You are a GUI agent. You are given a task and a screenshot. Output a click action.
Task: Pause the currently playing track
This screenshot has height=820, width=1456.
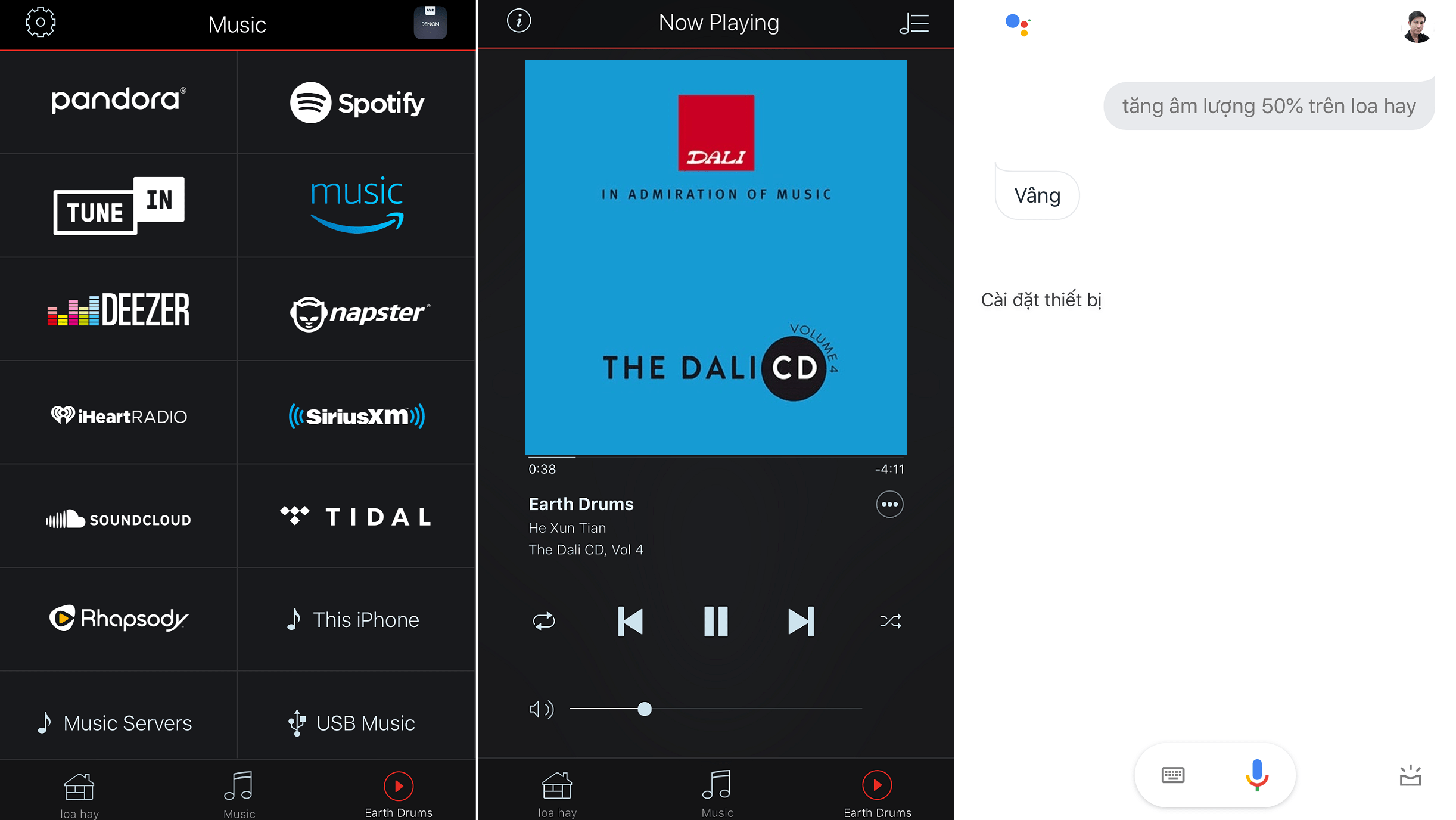coord(716,622)
